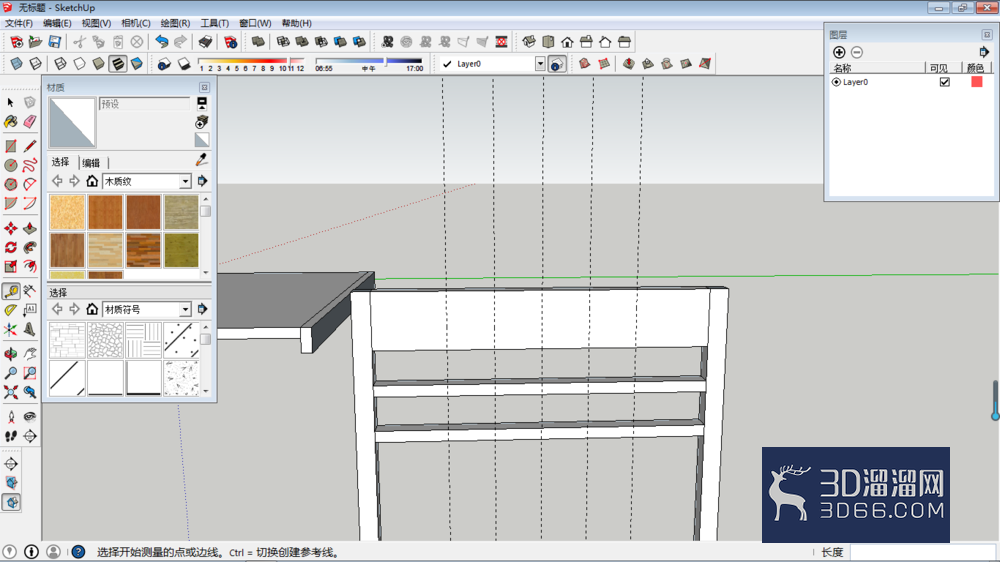Open layers panel details arrow
This screenshot has height=562, width=1000.
coord(983,52)
